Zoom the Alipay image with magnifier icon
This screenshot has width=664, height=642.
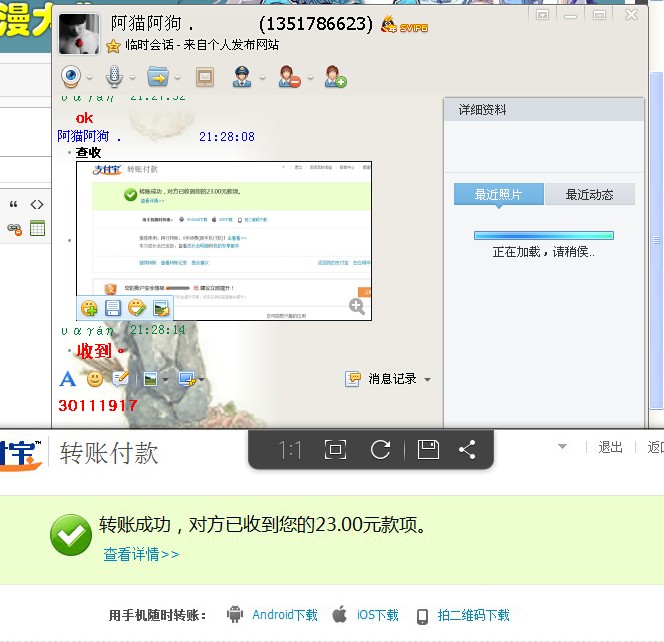[x=357, y=306]
